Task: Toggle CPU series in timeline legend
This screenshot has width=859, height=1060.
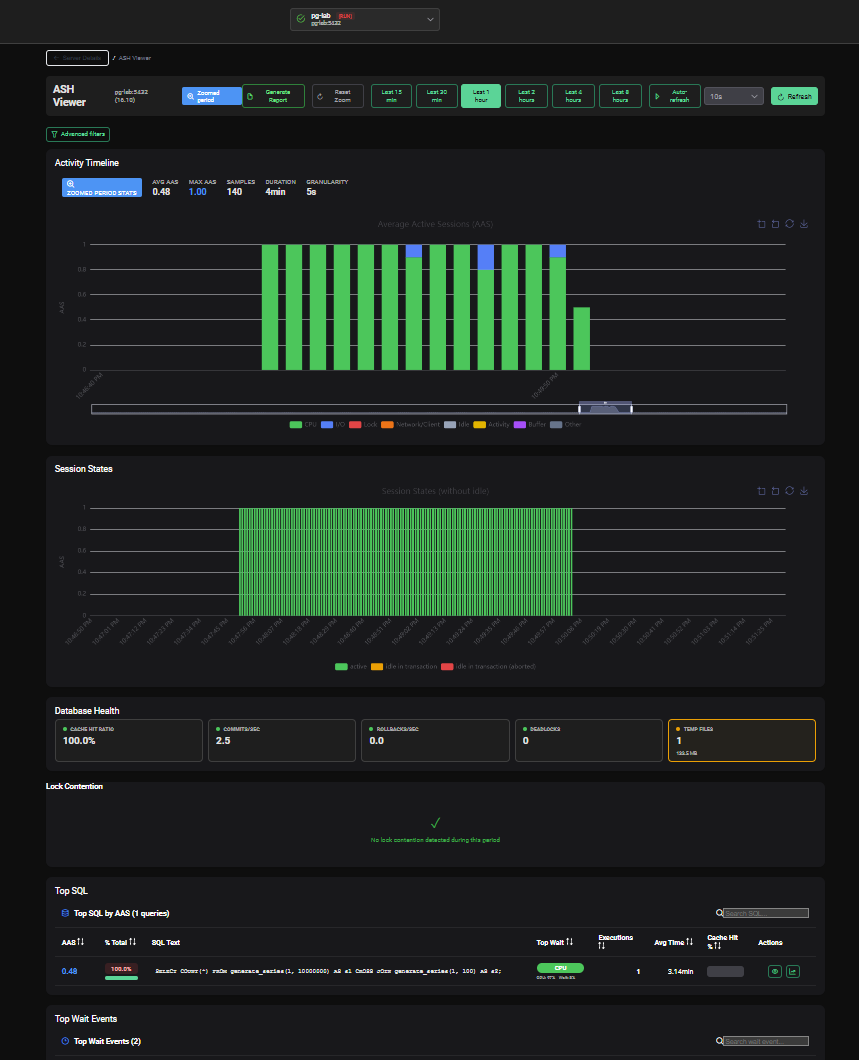Action: pos(303,425)
